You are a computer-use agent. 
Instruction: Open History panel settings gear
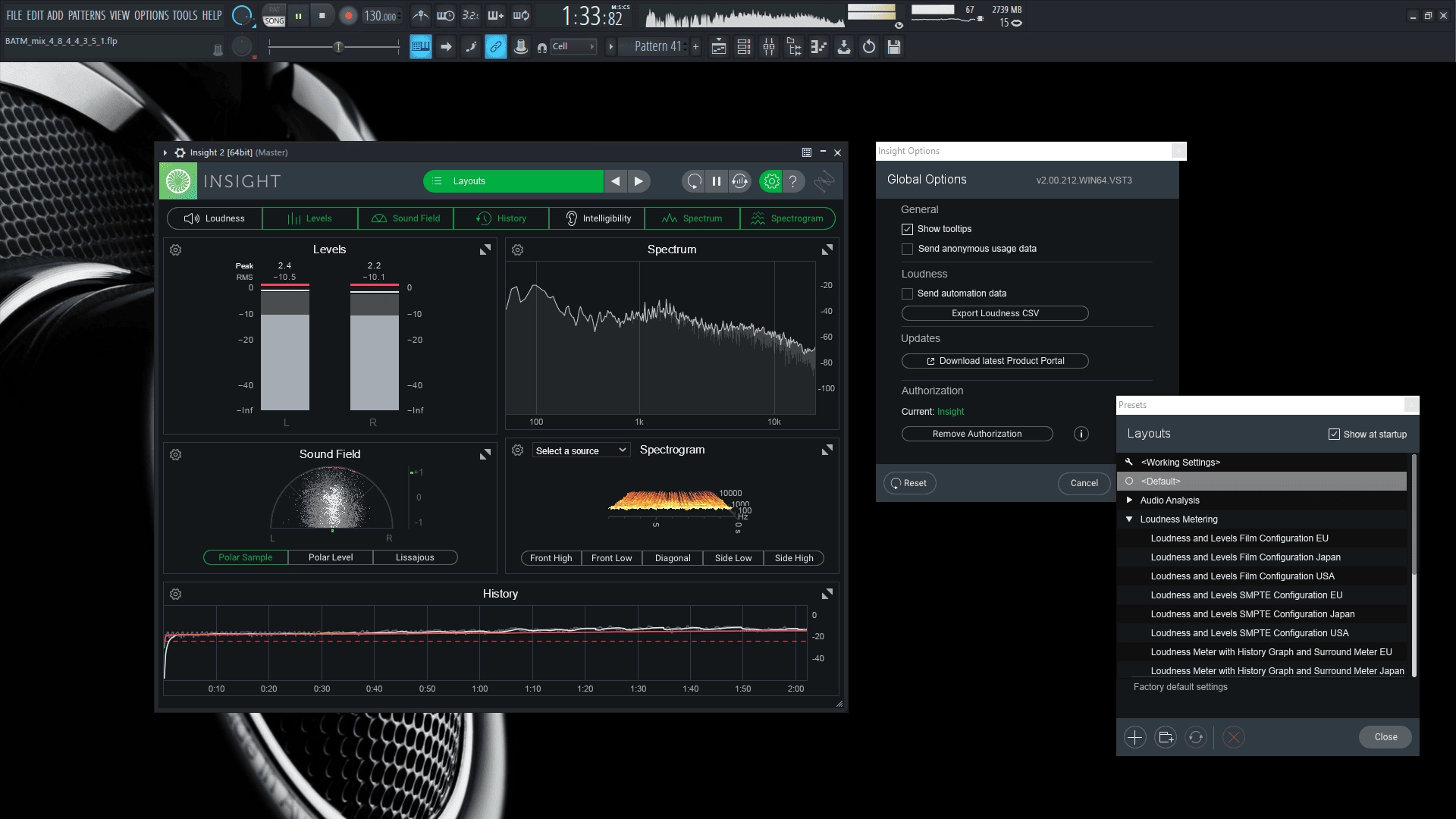point(176,595)
